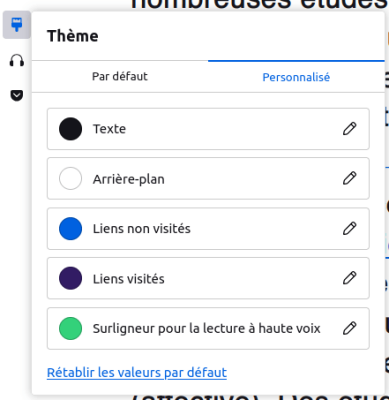Click the Texte label row
This screenshot has width=389, height=400.
(x=208, y=129)
